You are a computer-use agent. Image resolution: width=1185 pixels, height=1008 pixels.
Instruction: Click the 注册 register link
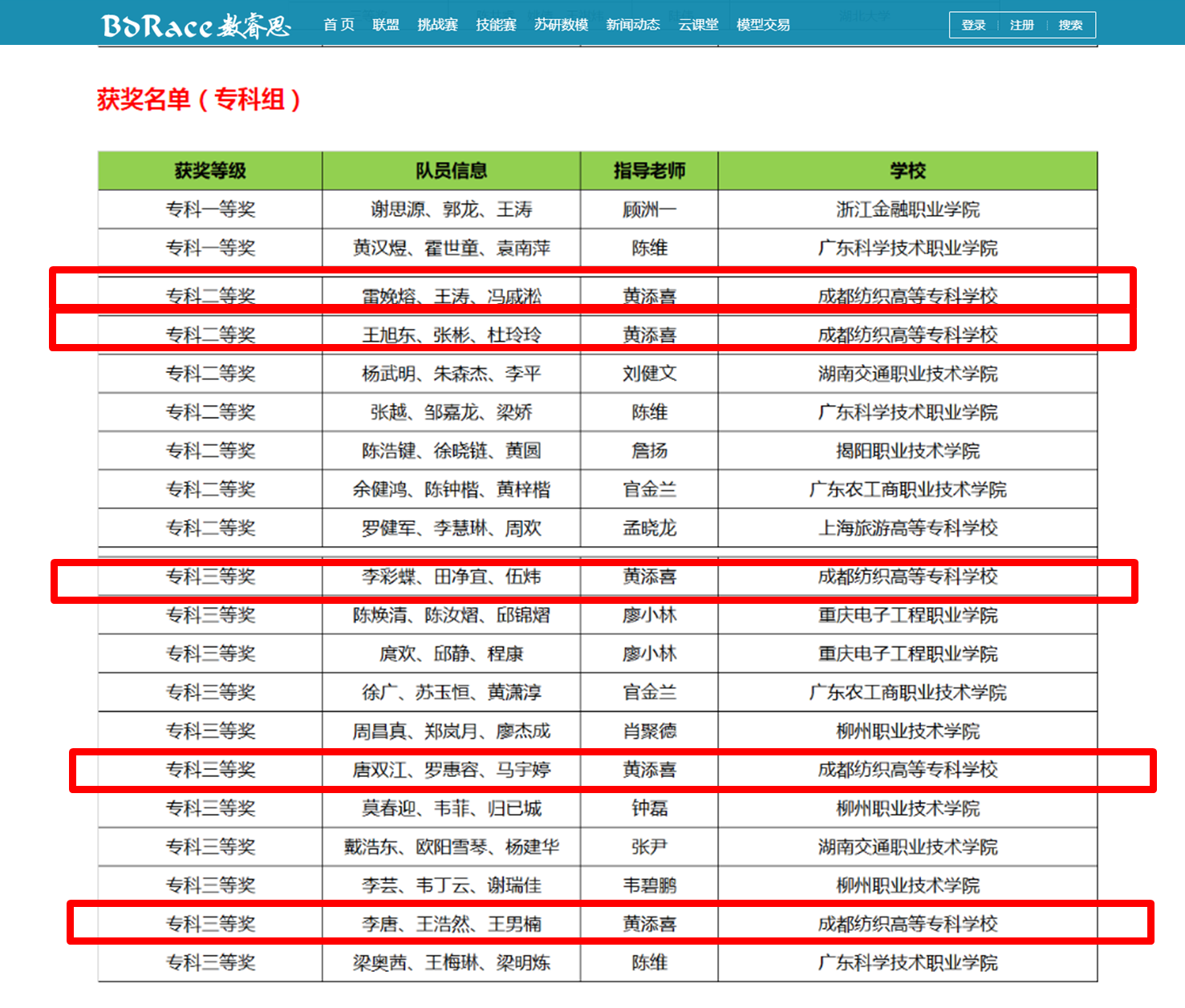(x=1021, y=25)
